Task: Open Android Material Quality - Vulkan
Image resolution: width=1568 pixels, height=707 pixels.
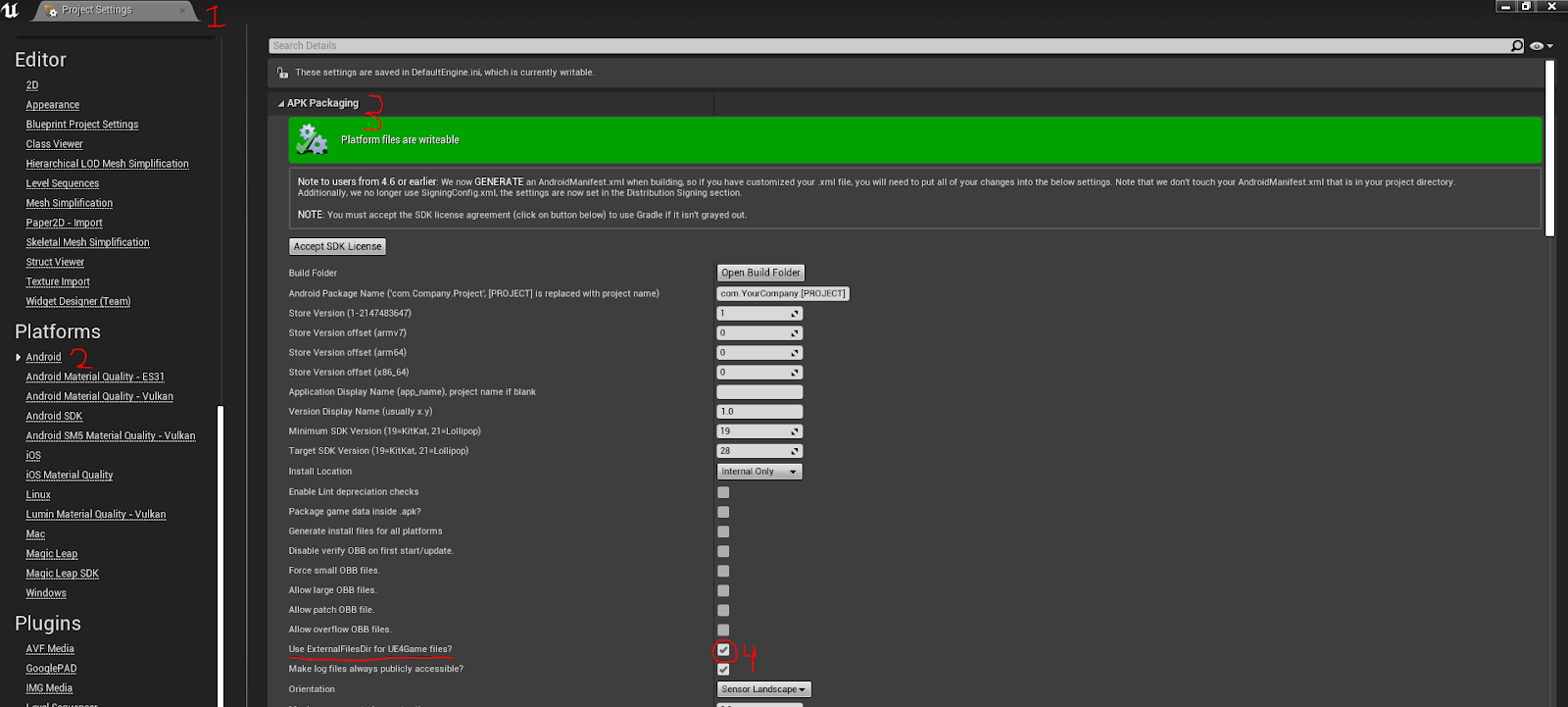Action: 100,396
